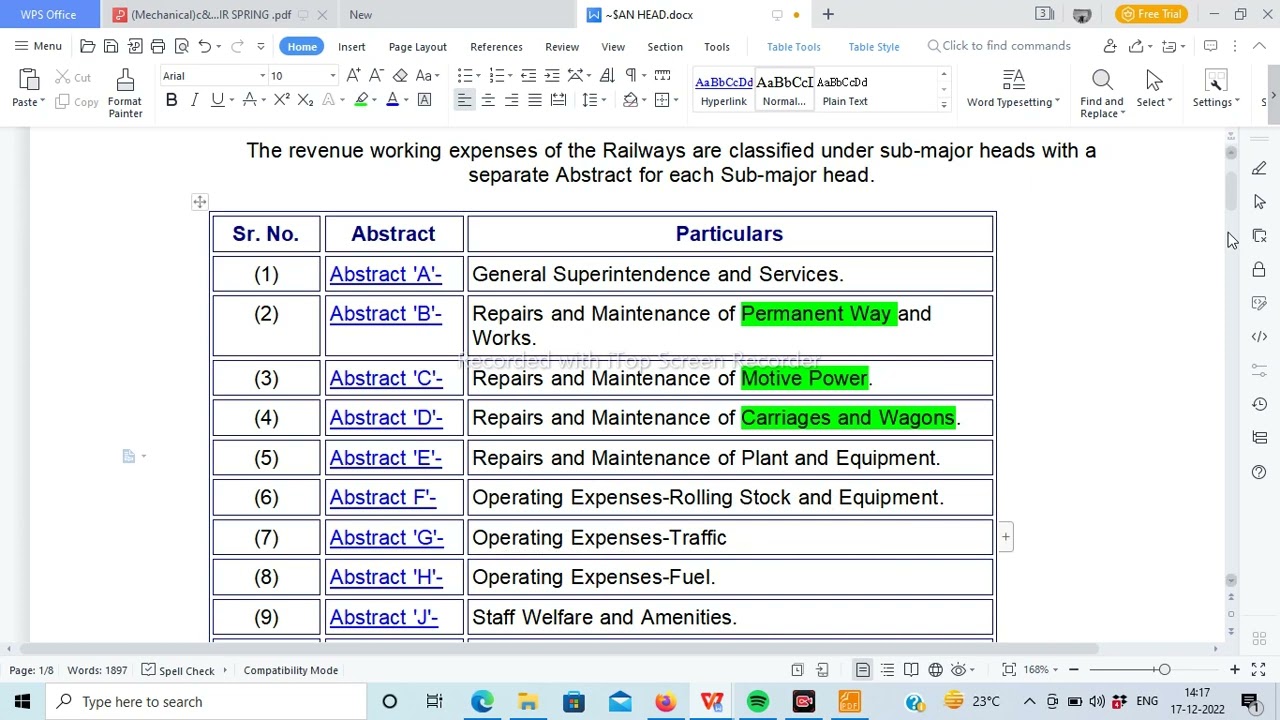Open the font name Arial dropdown
Image resolution: width=1280 pixels, height=720 pixels.
coord(263,76)
